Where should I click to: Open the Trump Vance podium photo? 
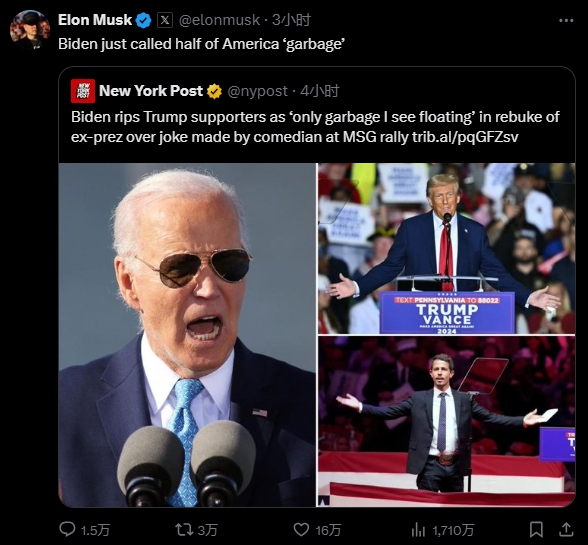click(447, 248)
